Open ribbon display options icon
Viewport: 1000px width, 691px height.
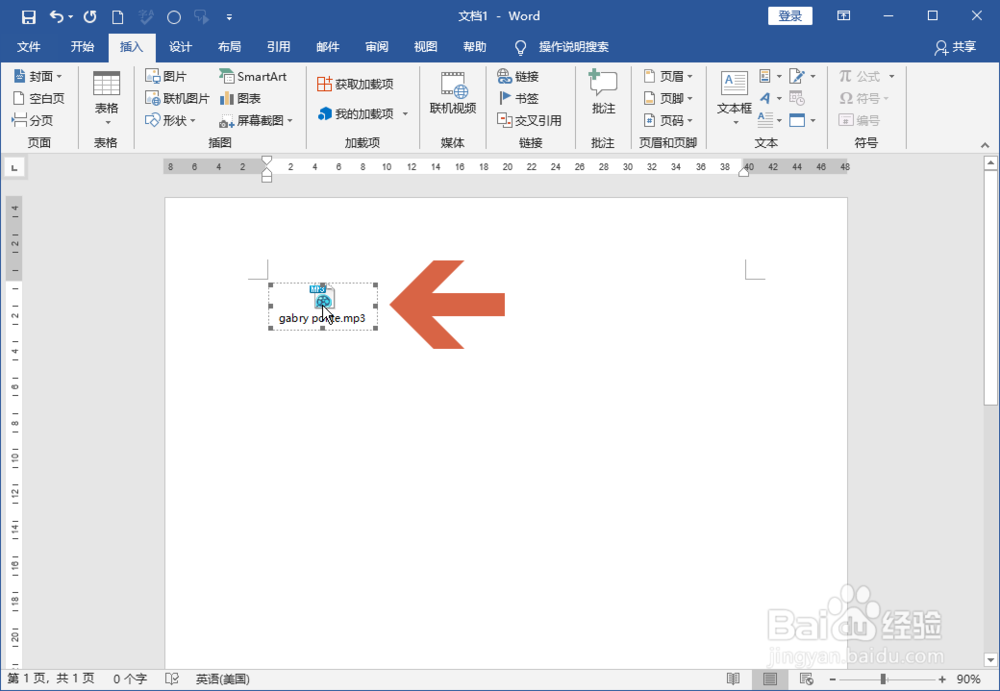(x=843, y=16)
